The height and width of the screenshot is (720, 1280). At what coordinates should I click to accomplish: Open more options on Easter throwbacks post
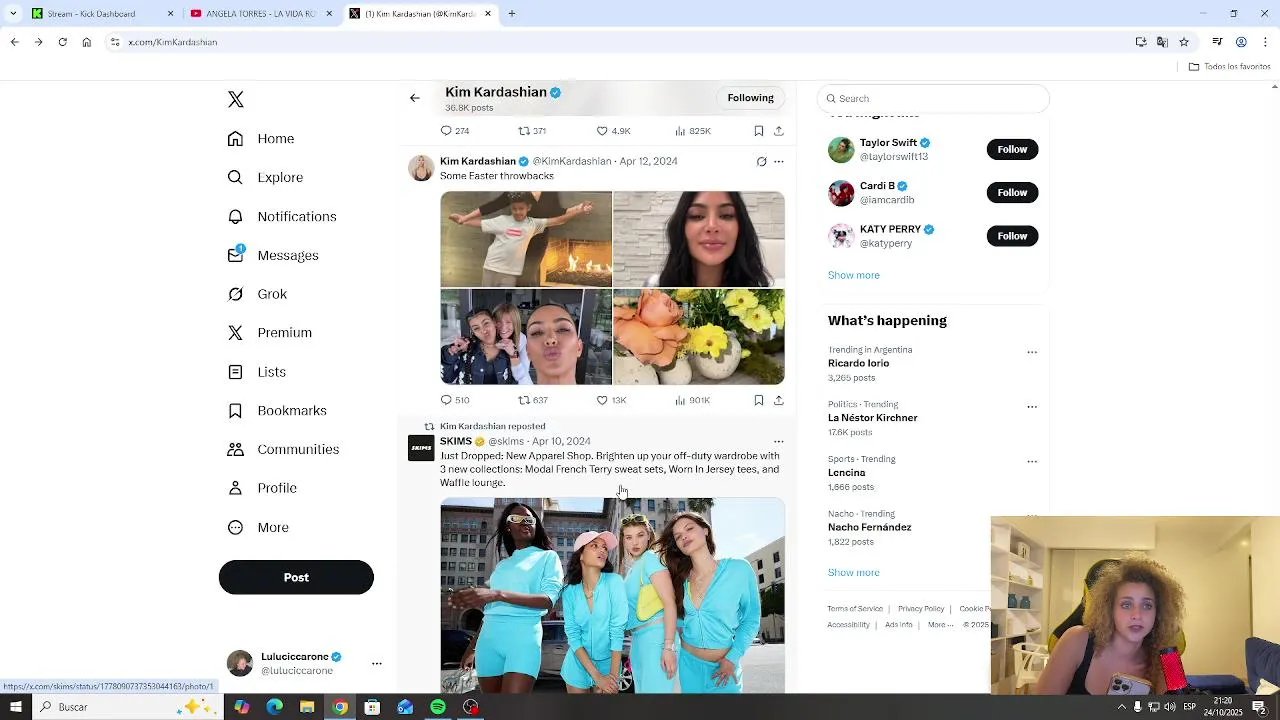click(x=779, y=161)
